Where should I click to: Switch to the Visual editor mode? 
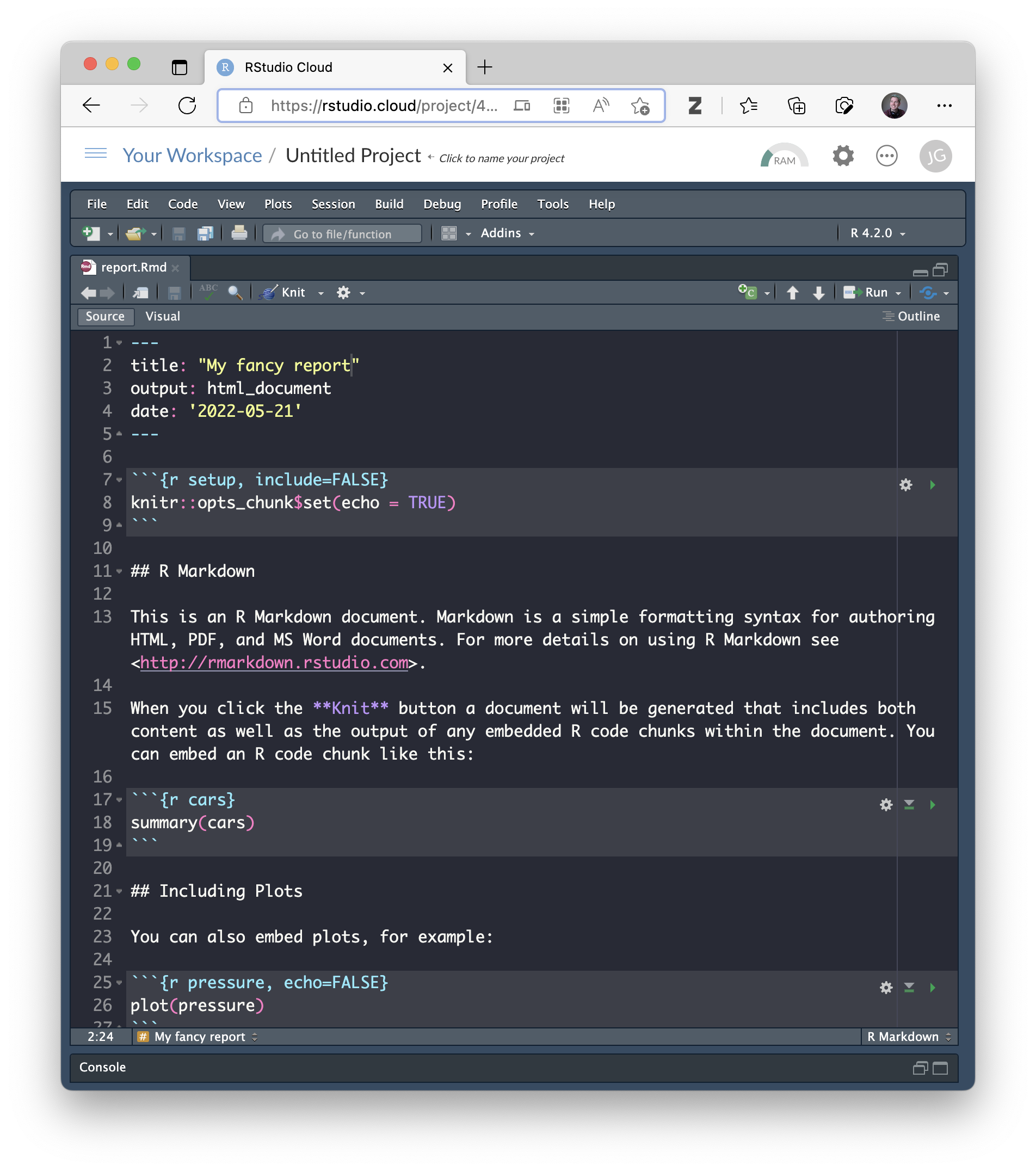tap(163, 316)
